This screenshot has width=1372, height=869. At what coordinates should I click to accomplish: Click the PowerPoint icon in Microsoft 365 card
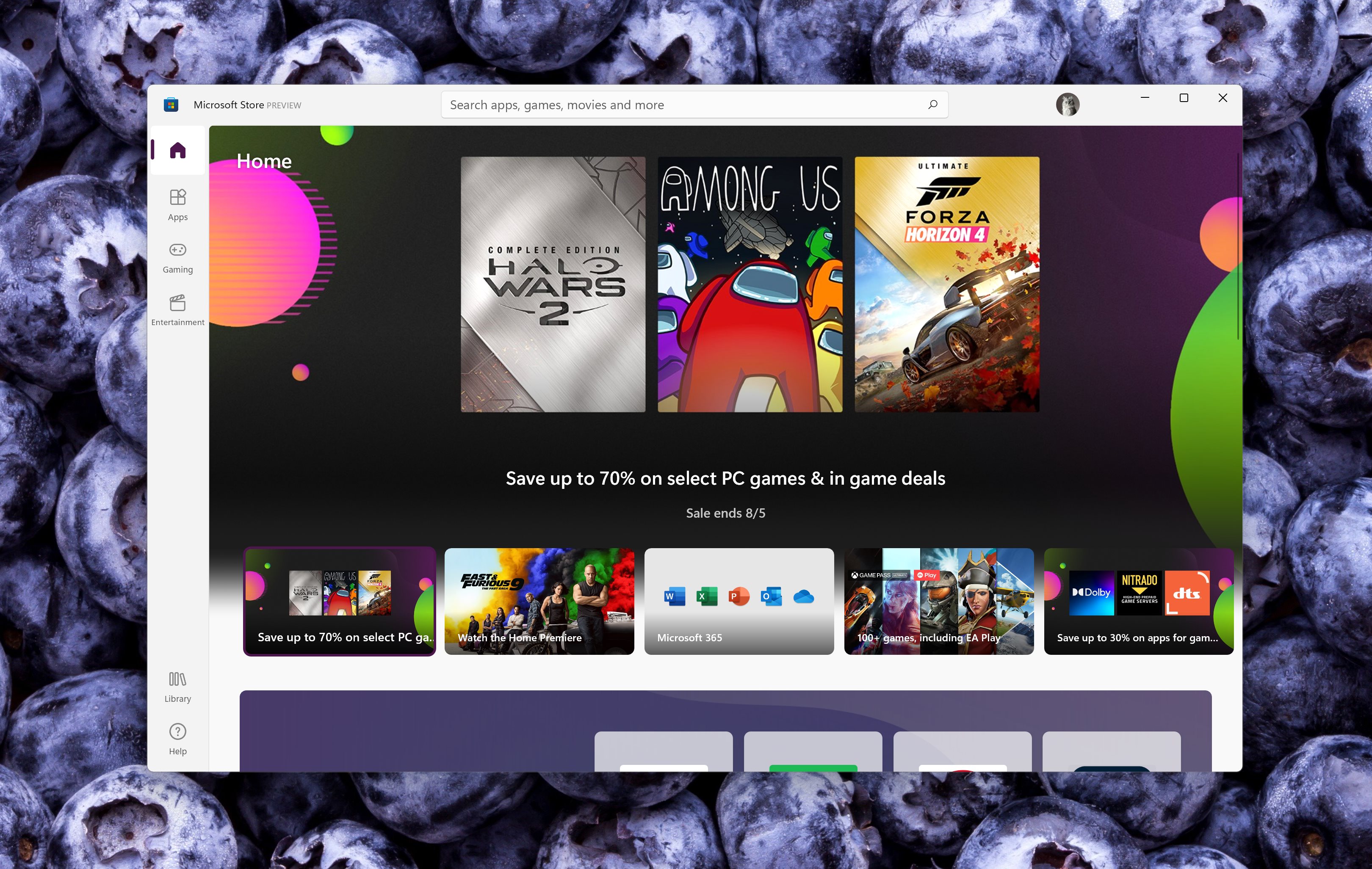click(739, 596)
